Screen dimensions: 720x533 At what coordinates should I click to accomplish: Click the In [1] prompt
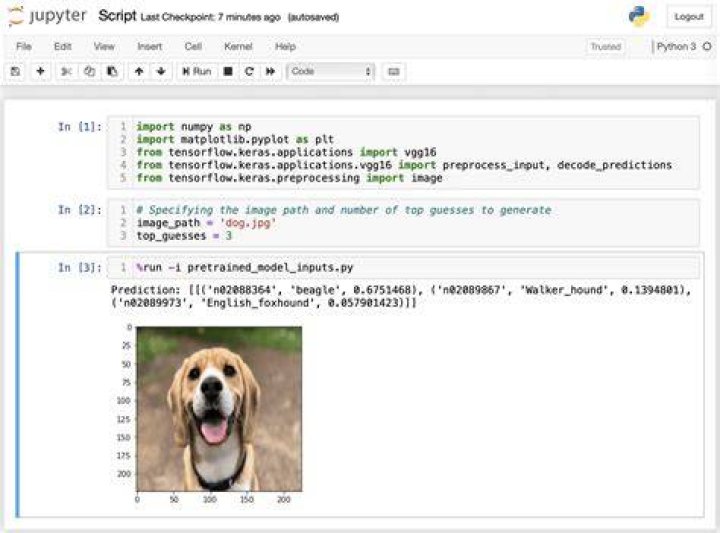[x=80, y=127]
